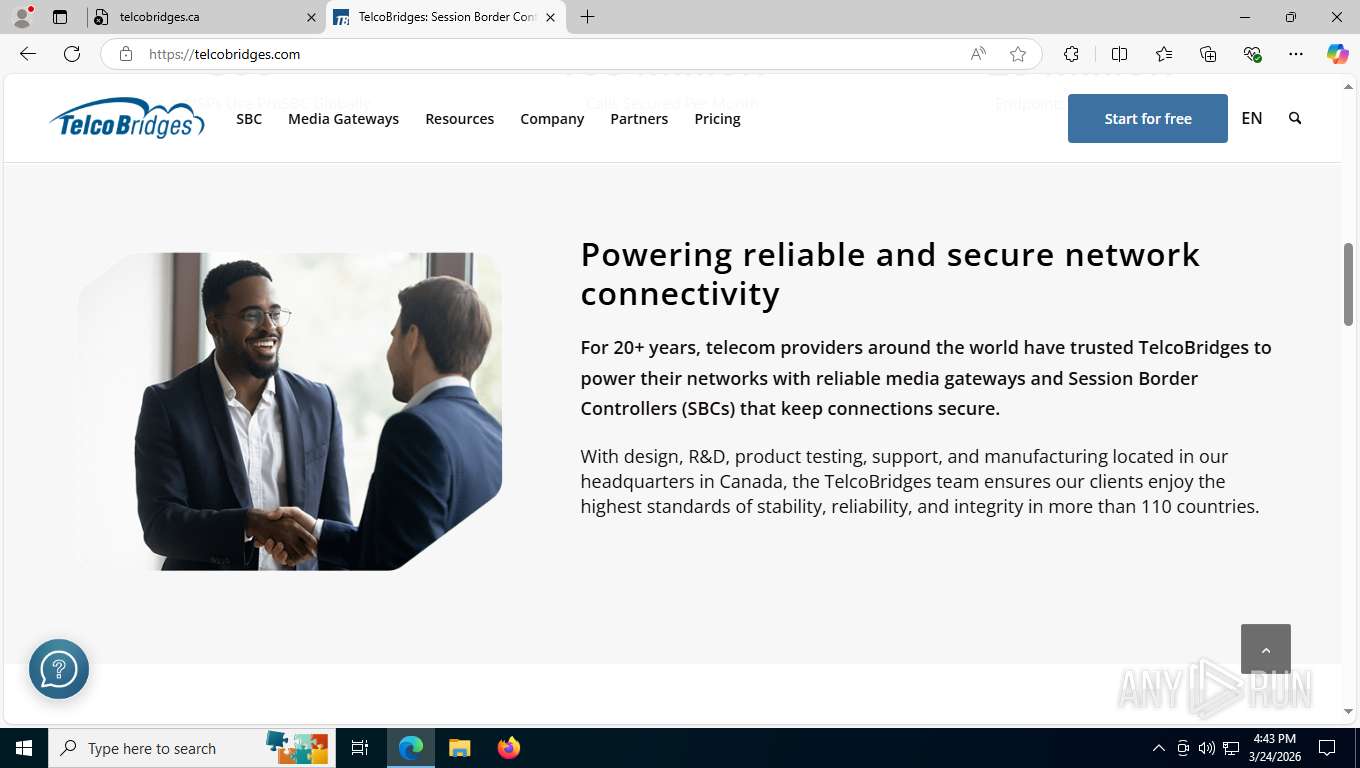Click the Windows taskbar search box
1360x768 pixels.
pos(190,748)
